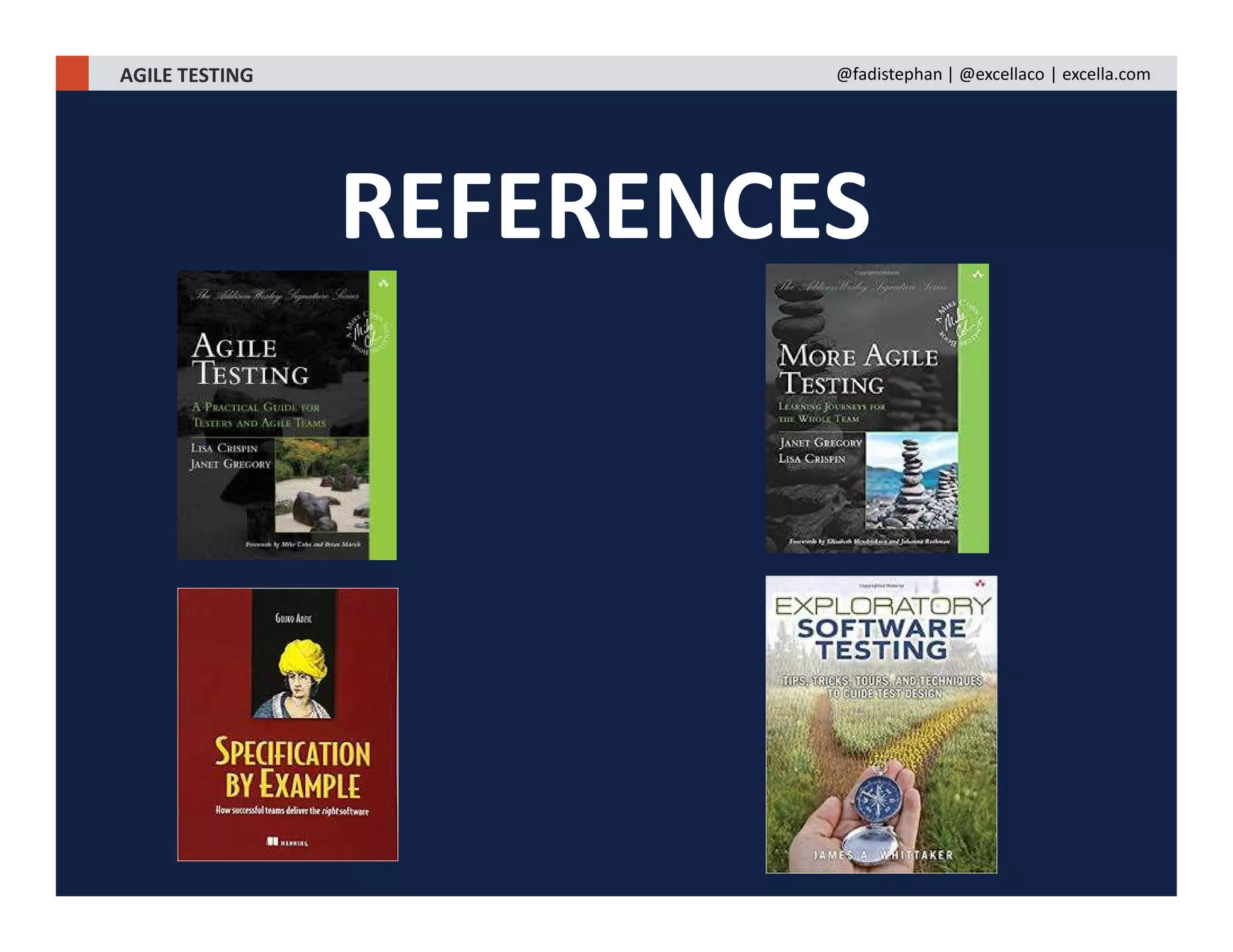This screenshot has width=1233, height=952.
Task: Open the excella.com text in header
Action: pyautogui.click(x=1106, y=74)
